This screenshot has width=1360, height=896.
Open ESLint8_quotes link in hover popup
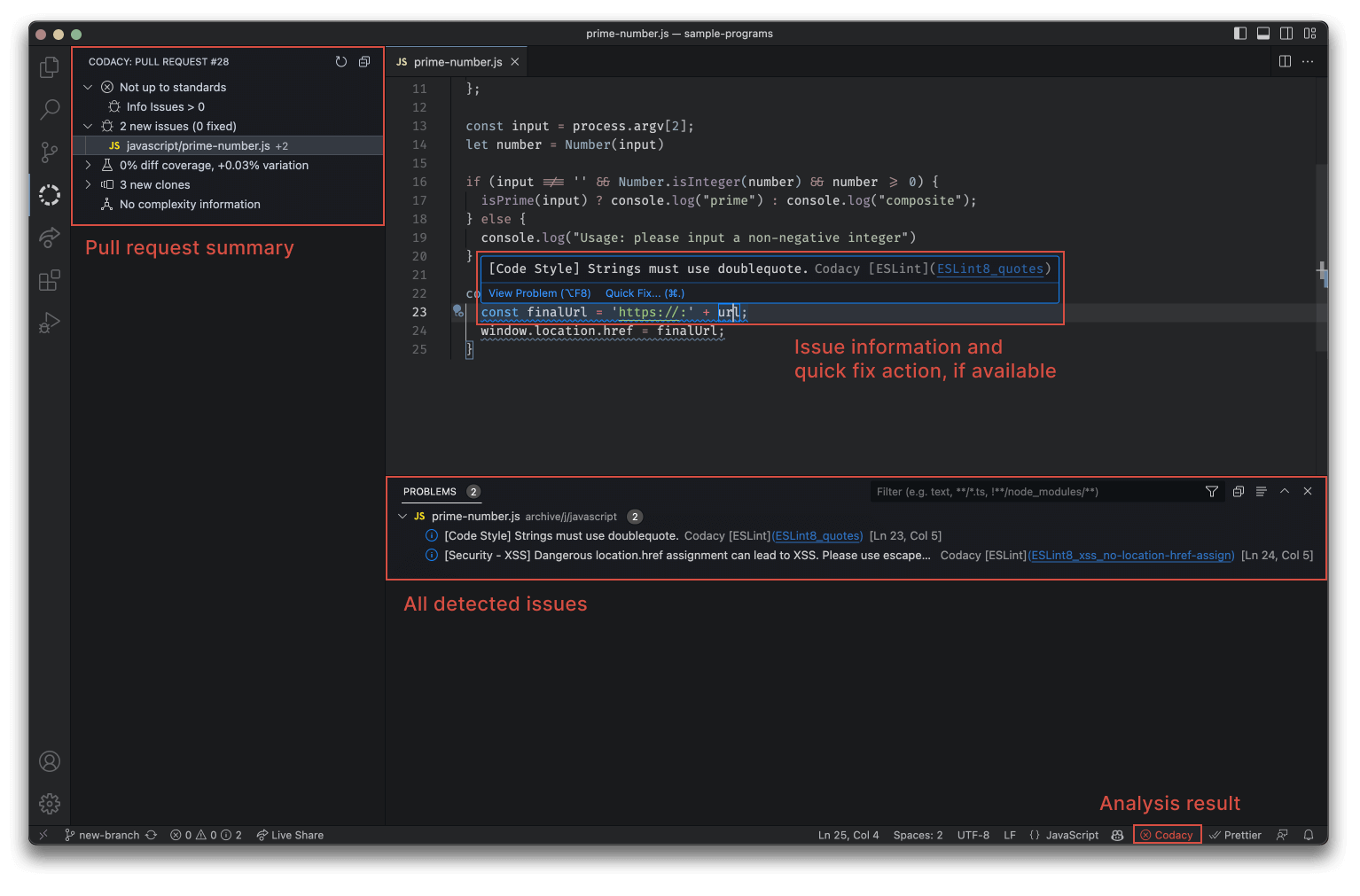pos(989,269)
